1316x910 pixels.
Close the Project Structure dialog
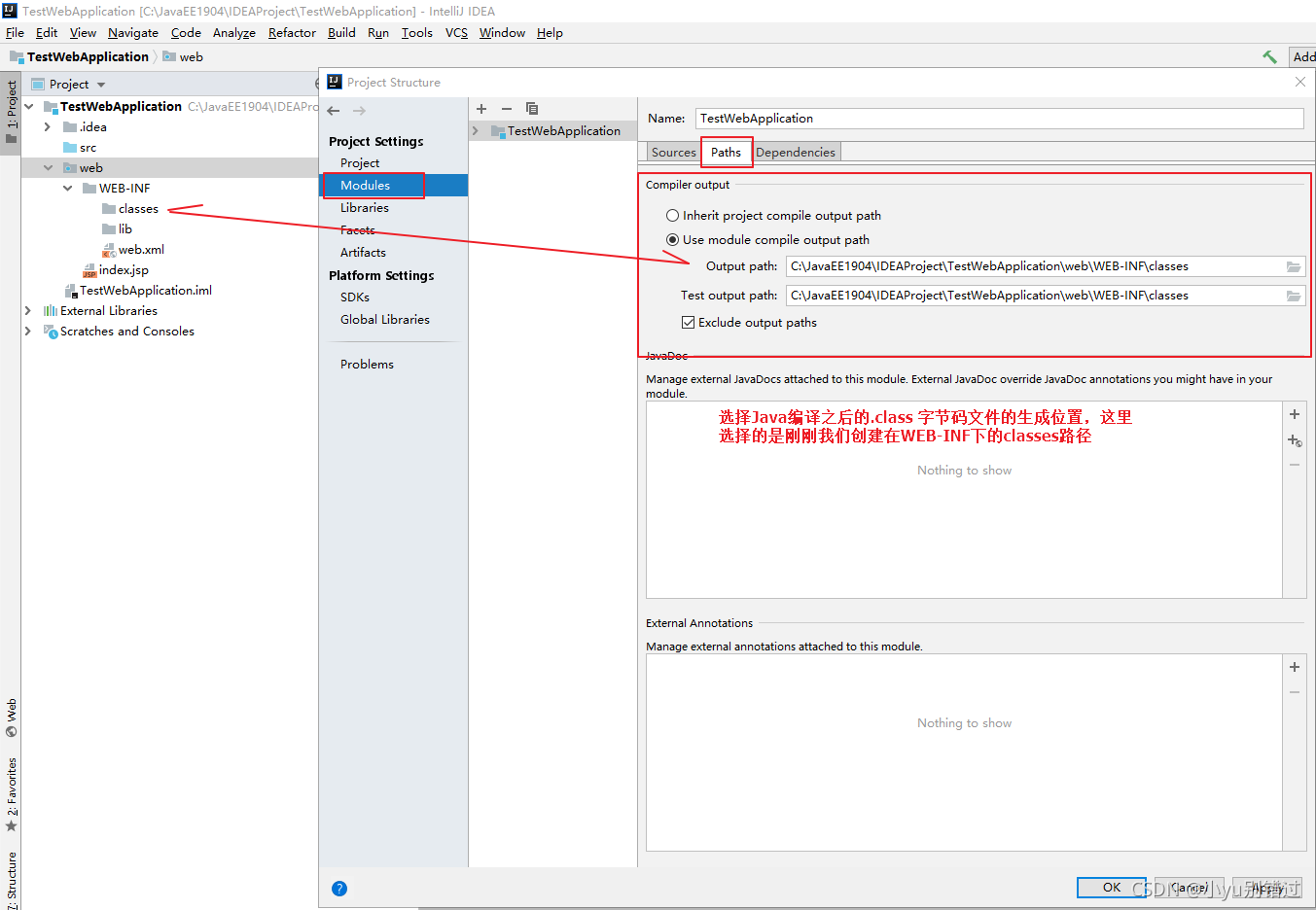(x=1300, y=83)
